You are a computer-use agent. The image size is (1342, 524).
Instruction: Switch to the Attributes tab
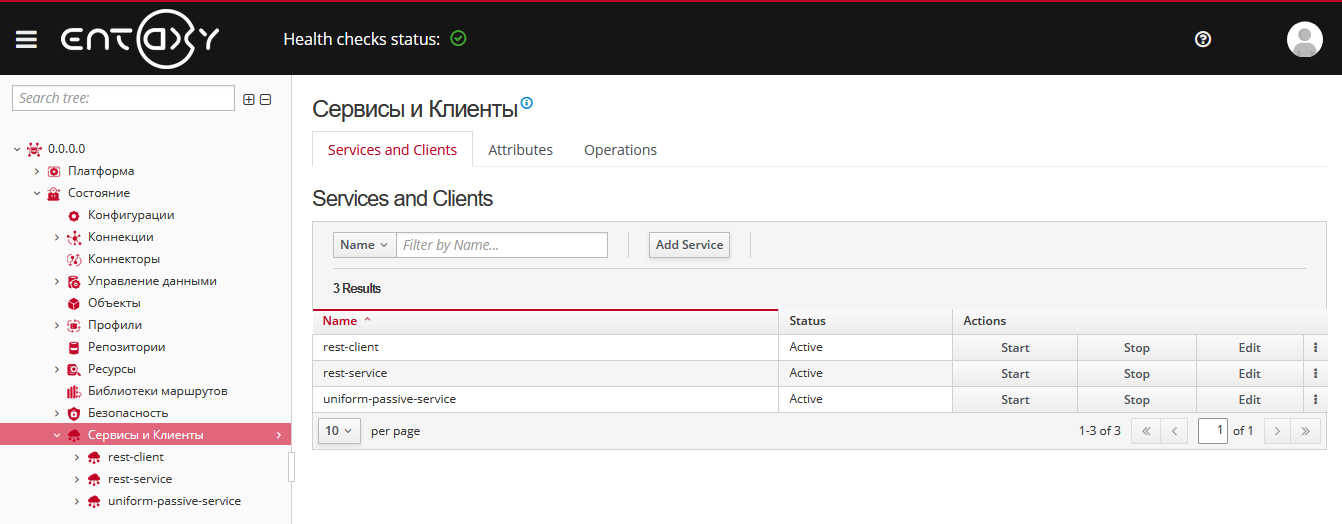(x=520, y=150)
